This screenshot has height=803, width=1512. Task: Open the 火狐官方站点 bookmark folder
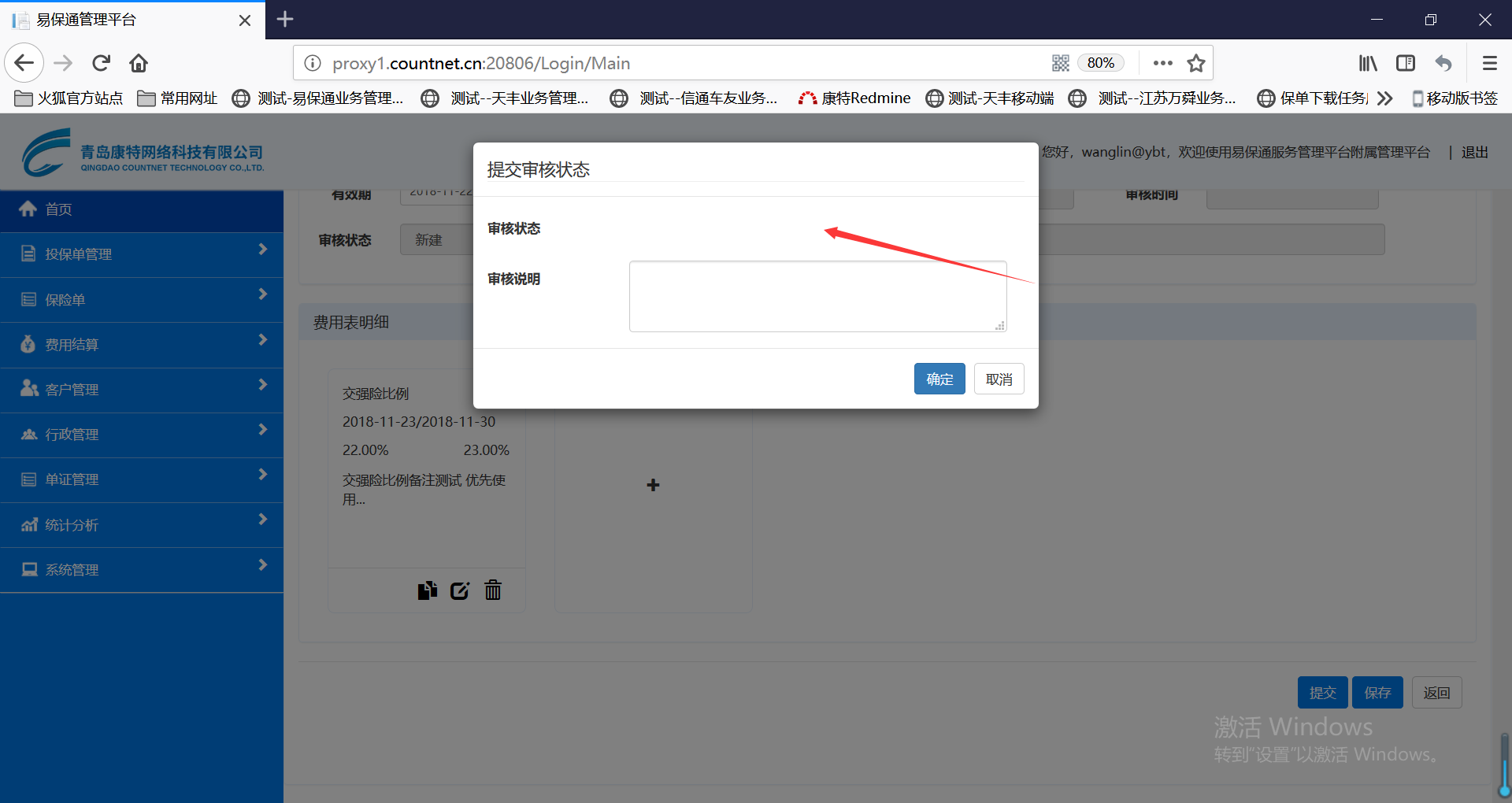69,98
